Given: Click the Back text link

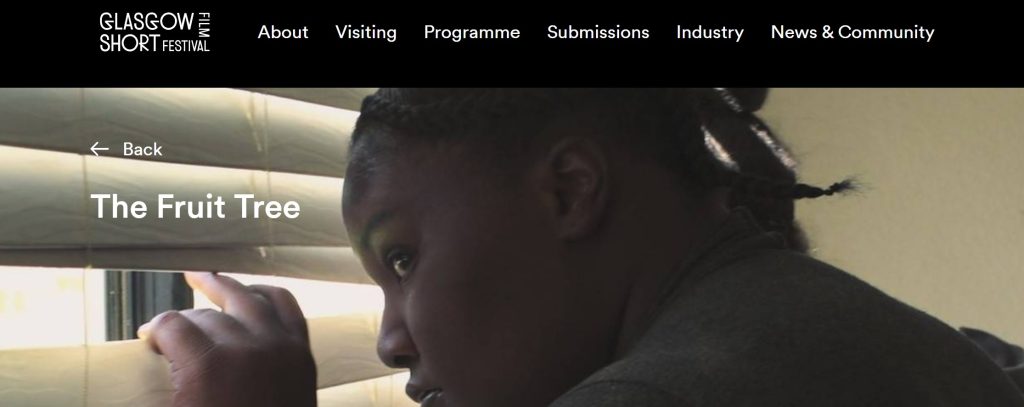Looking at the screenshot, I should (x=142, y=150).
